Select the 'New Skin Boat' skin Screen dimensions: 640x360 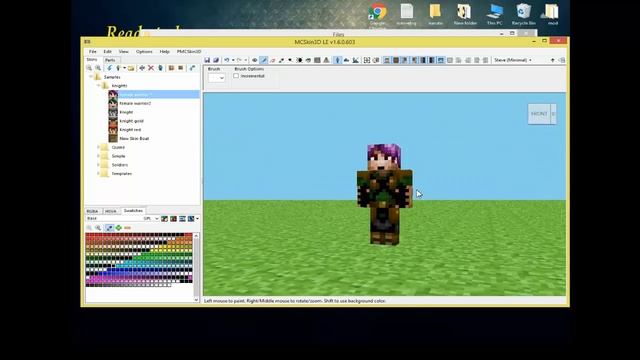(x=134, y=139)
